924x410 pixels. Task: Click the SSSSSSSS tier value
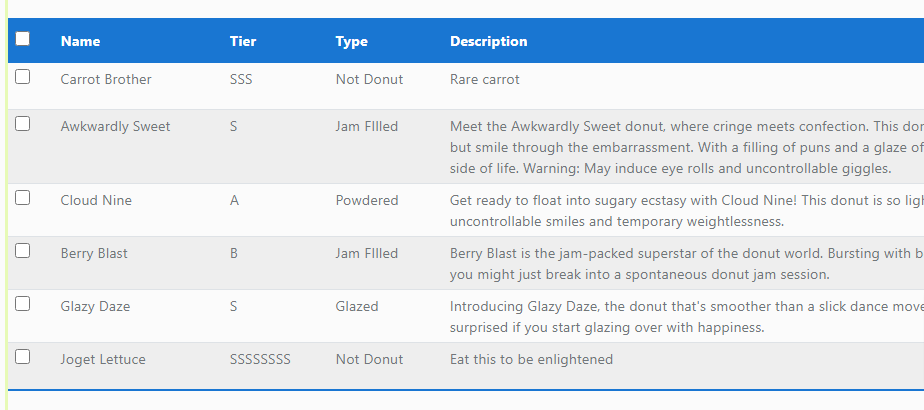260,359
